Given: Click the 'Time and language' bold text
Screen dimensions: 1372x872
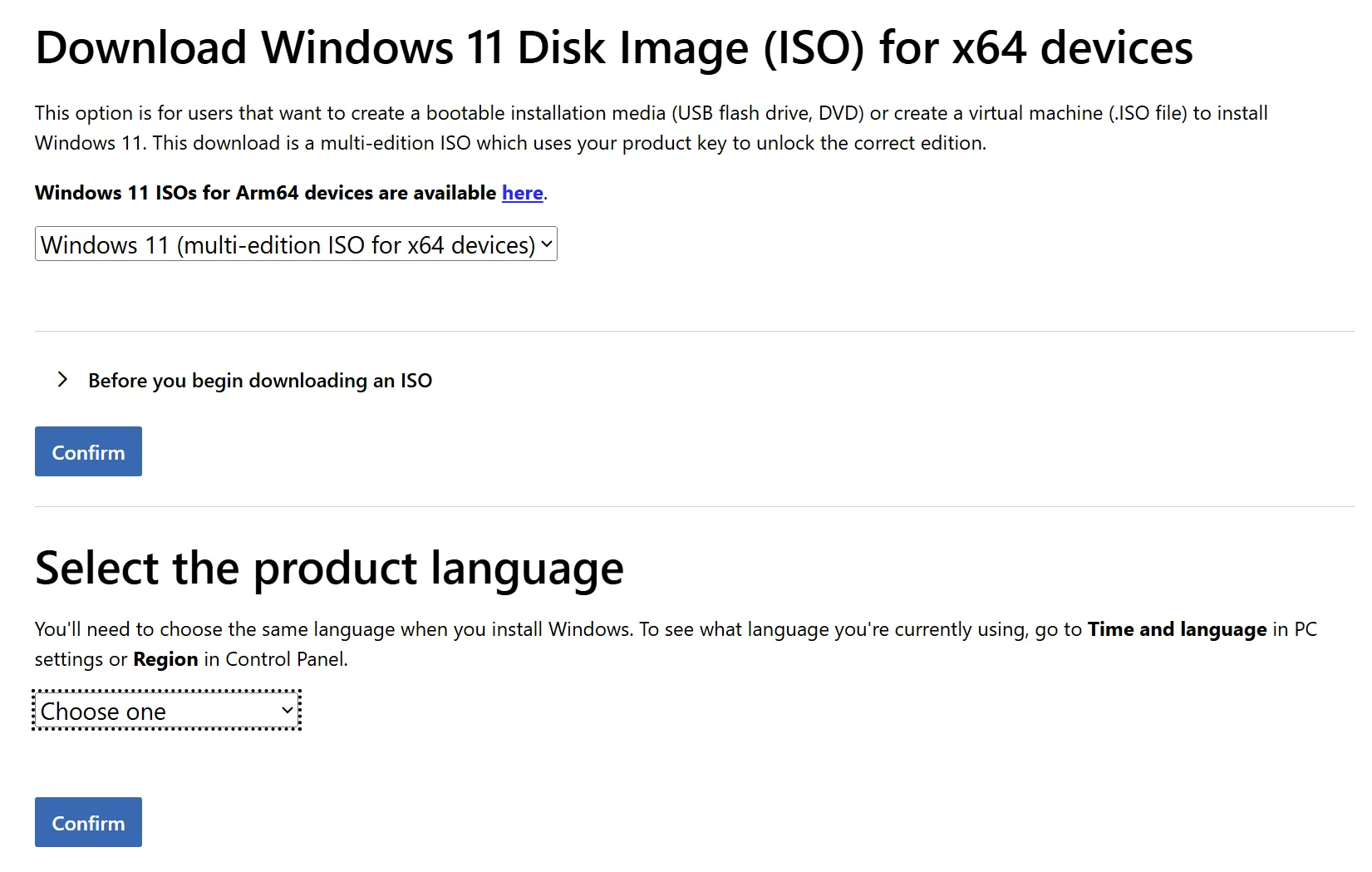Looking at the screenshot, I should [1177, 629].
